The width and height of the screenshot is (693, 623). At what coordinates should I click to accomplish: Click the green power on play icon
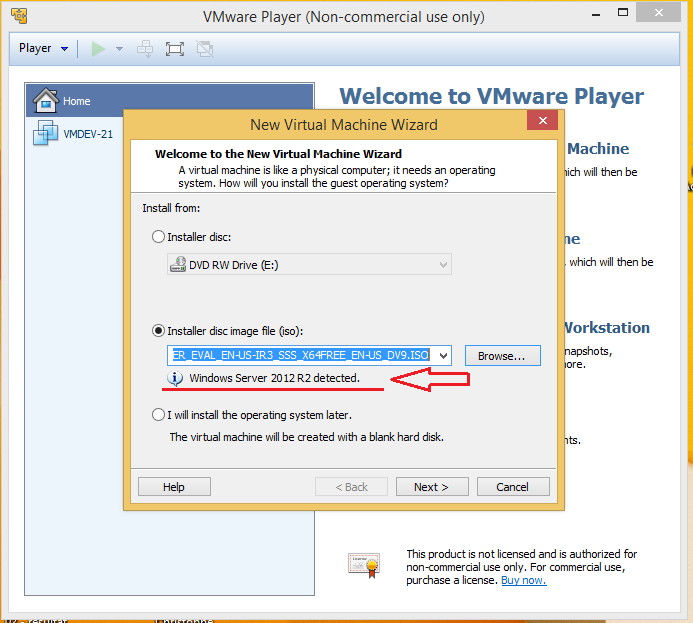[98, 49]
